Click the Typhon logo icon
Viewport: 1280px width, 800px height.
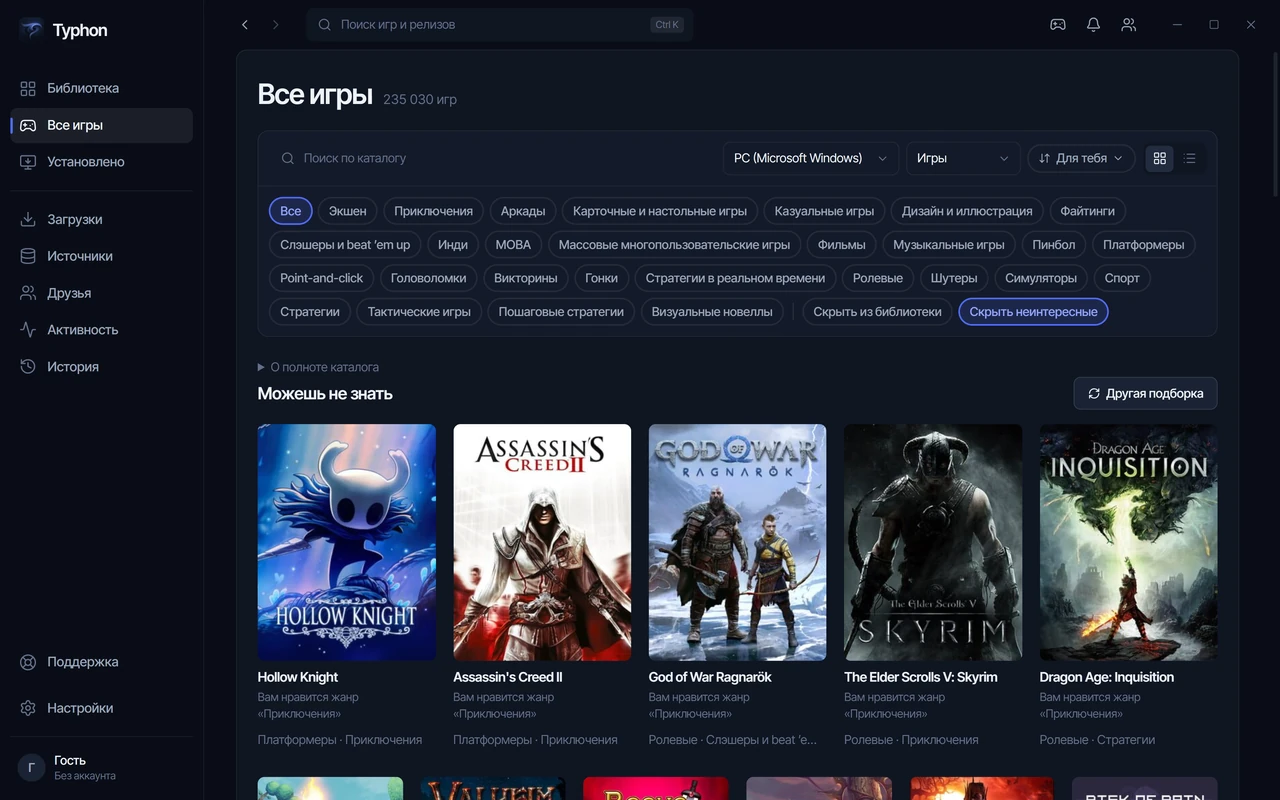tap(31, 30)
